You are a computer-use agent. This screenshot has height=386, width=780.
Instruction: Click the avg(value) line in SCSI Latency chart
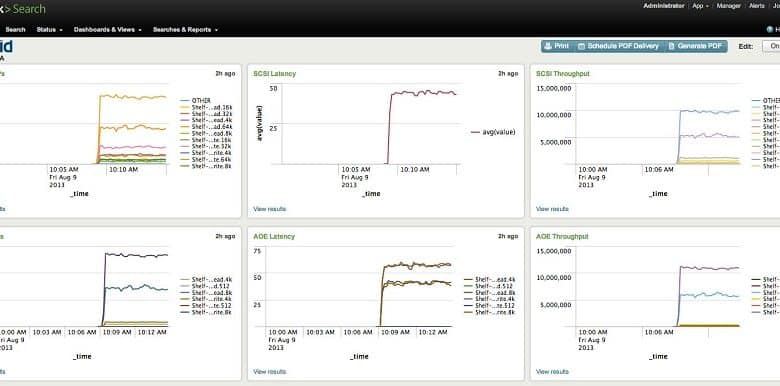pos(423,93)
